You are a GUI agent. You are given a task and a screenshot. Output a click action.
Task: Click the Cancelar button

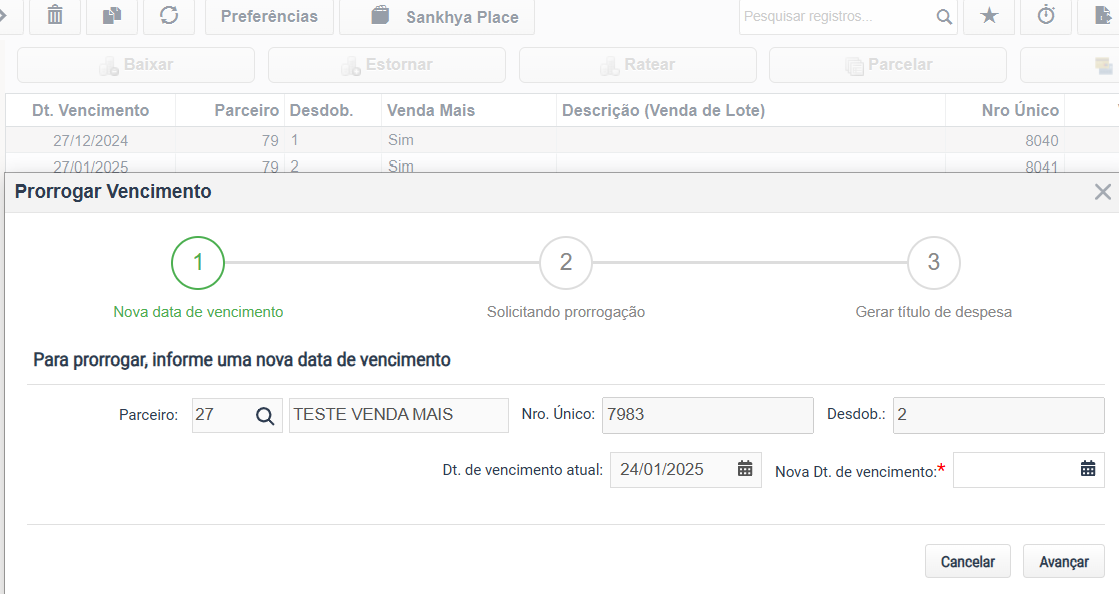(x=968, y=562)
